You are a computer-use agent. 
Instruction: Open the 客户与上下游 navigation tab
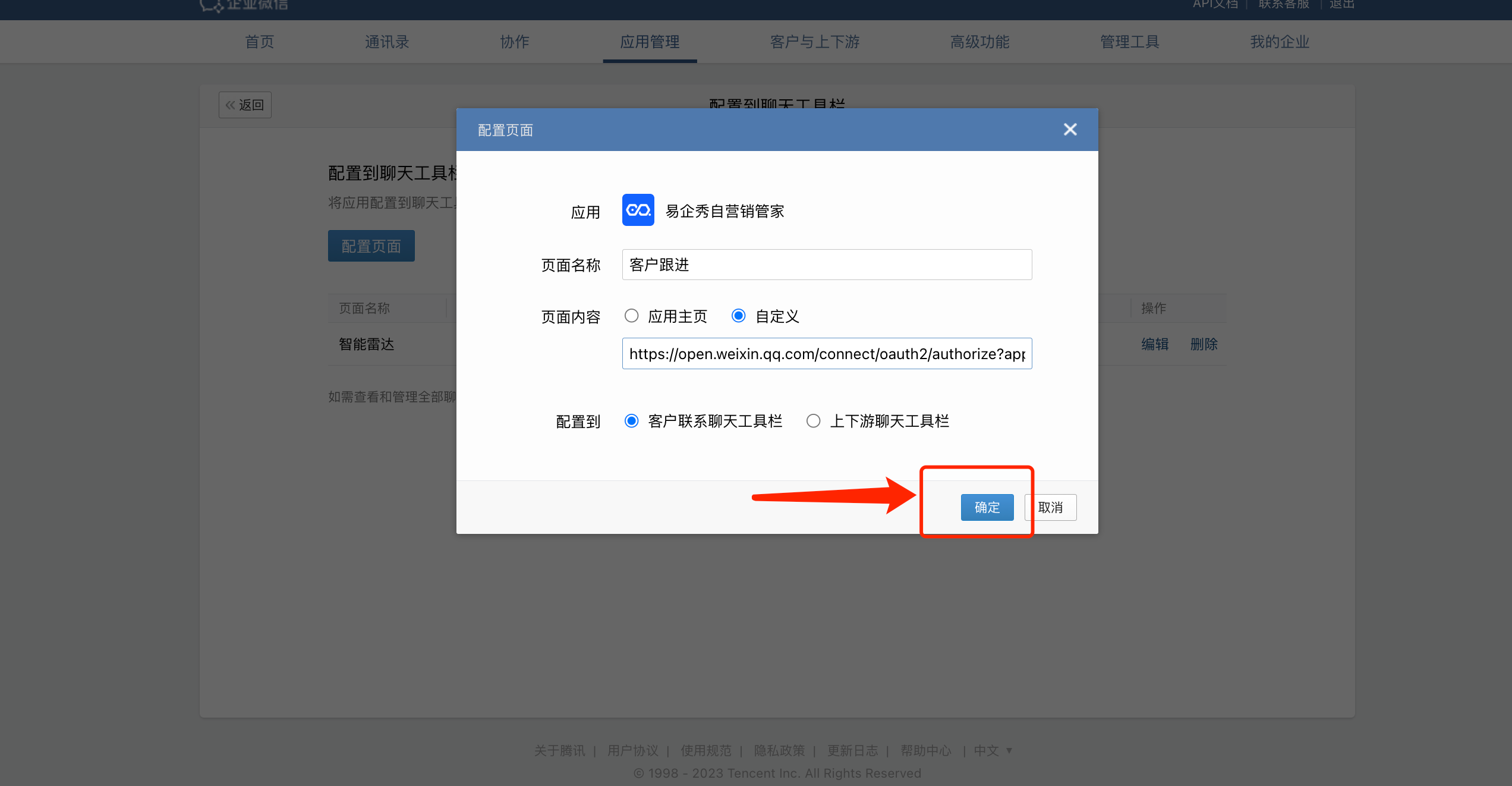pos(815,42)
